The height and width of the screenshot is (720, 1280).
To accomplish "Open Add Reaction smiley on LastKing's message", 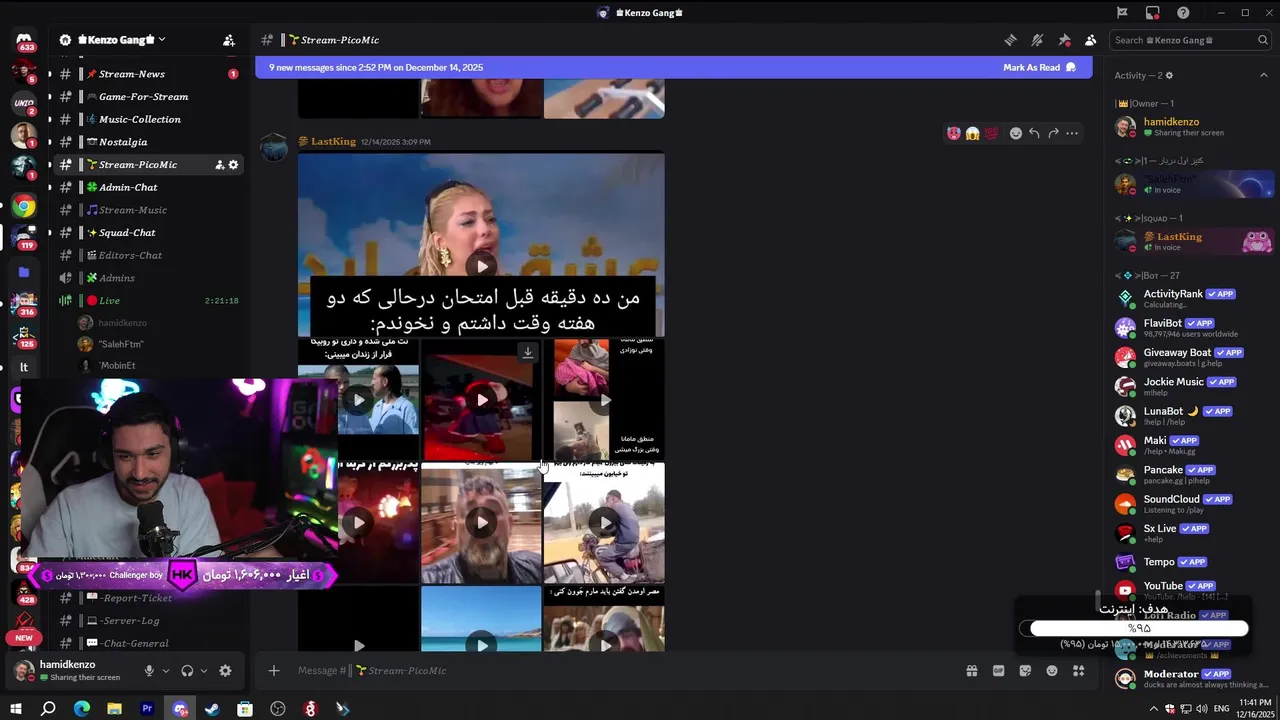I will click(x=1016, y=133).
